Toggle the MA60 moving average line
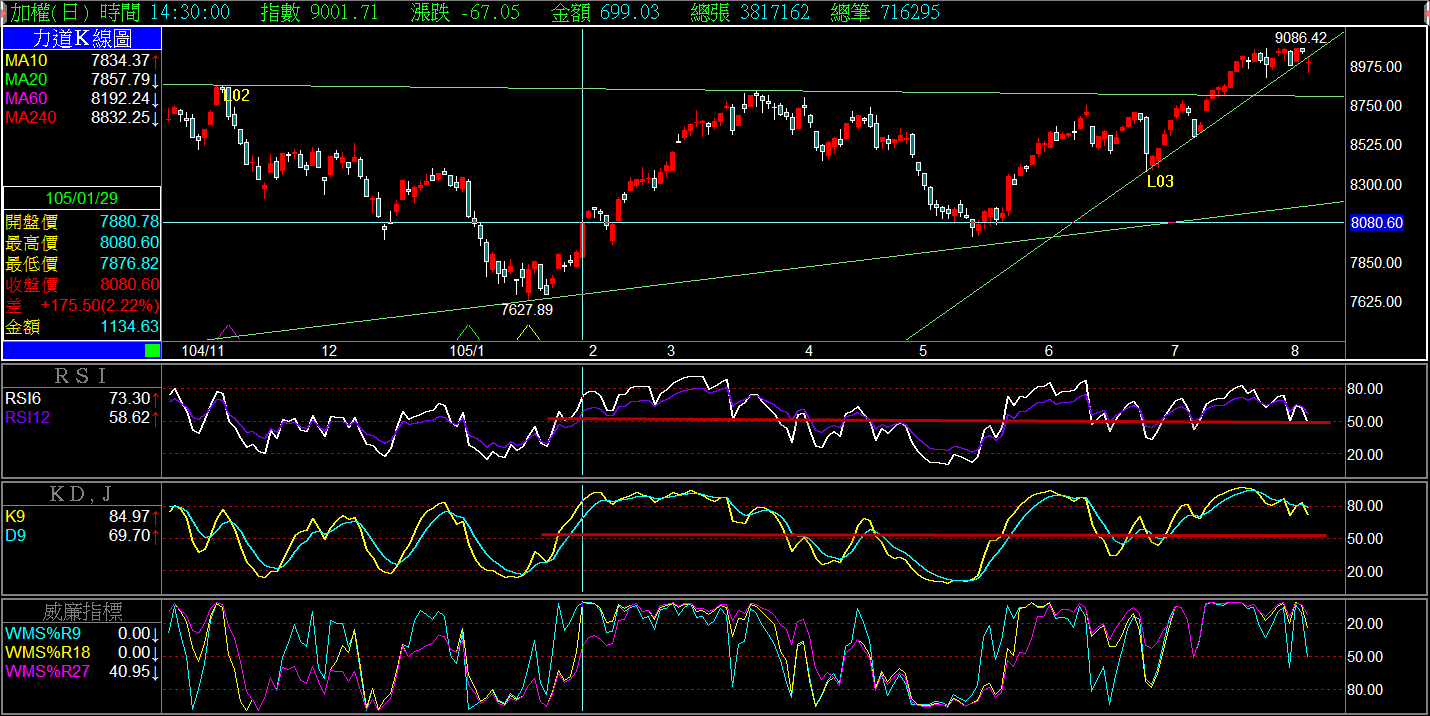The image size is (1430, 716). (24, 99)
